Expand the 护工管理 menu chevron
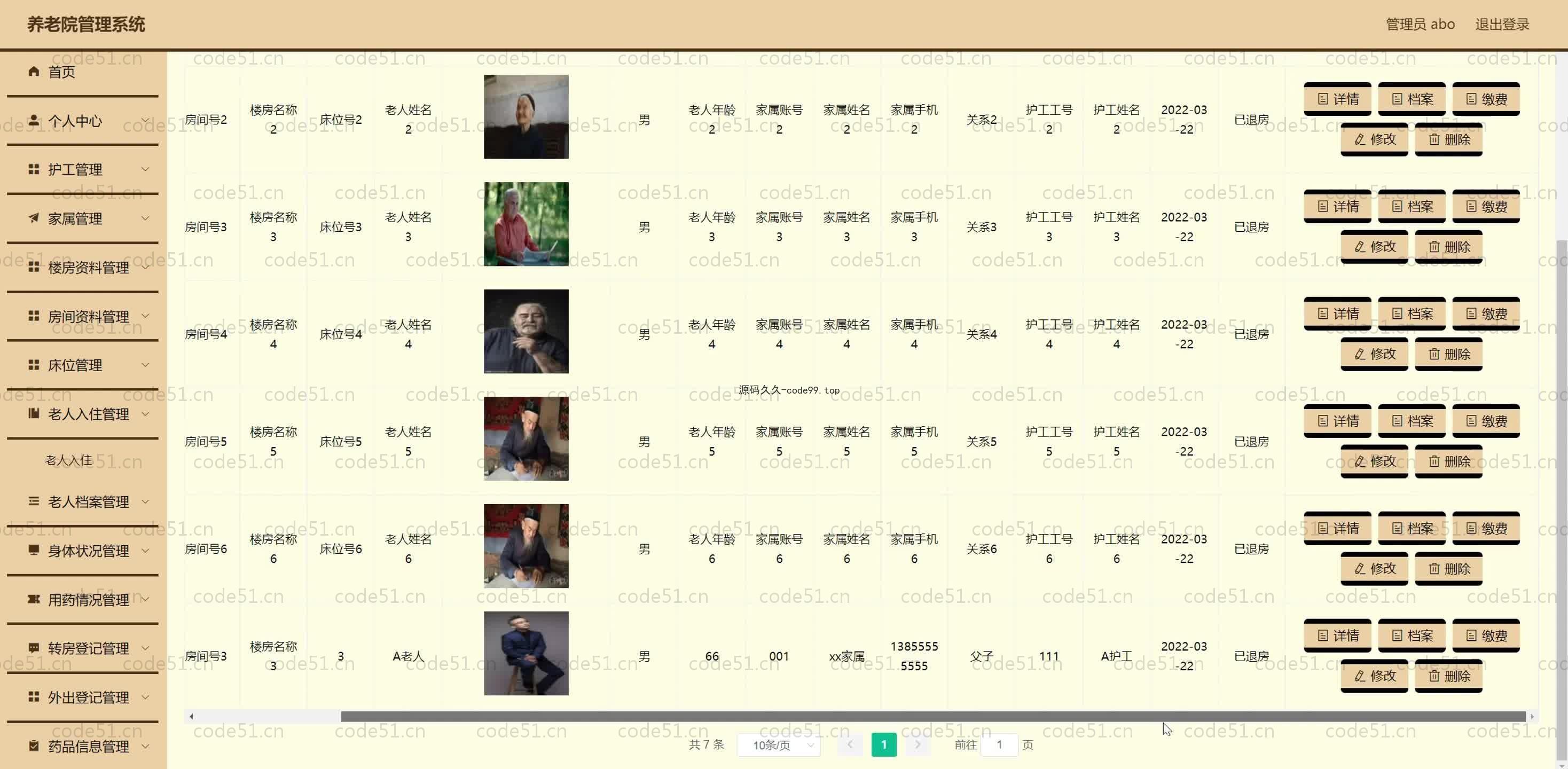Screen dimensions: 1568x769 [x=145, y=169]
